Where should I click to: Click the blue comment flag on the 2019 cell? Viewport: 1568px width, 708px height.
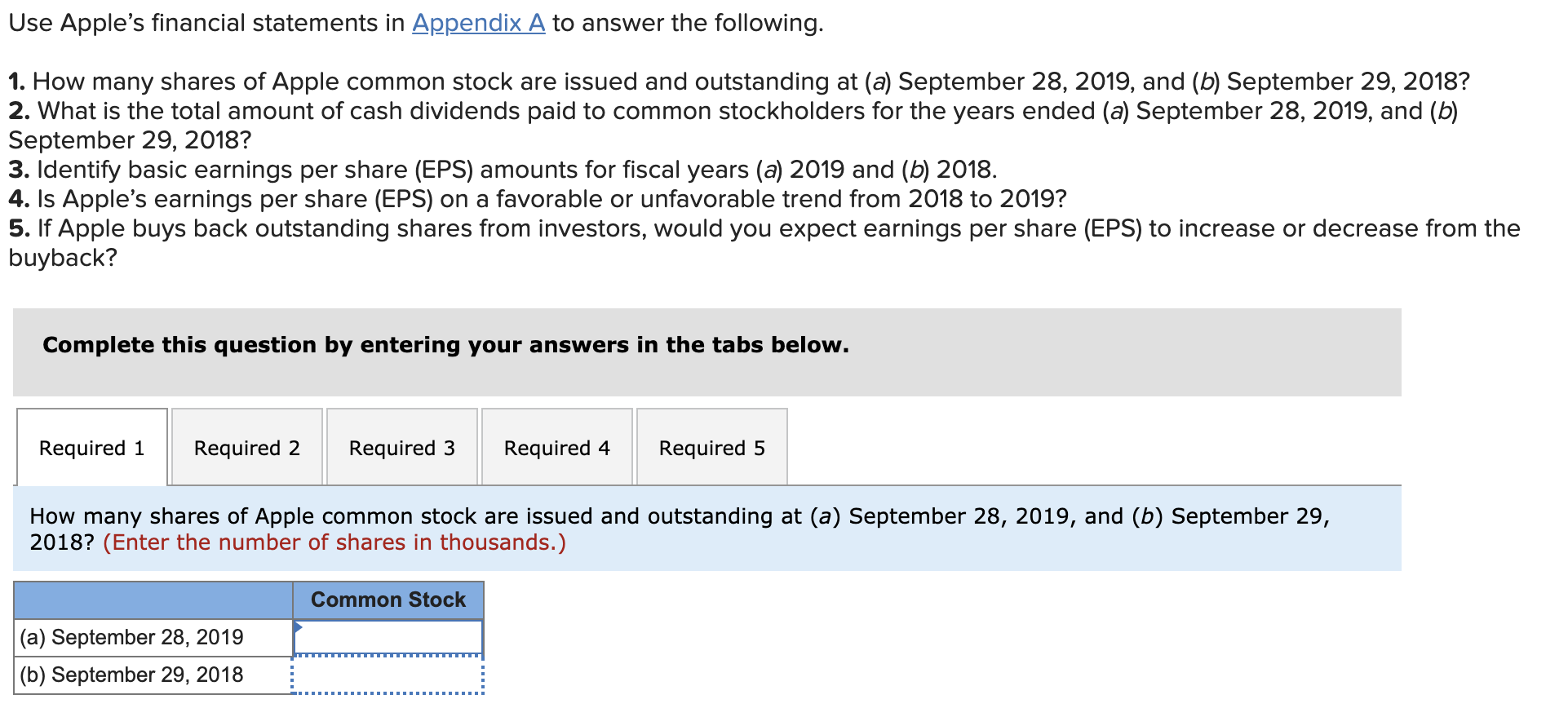[x=299, y=626]
